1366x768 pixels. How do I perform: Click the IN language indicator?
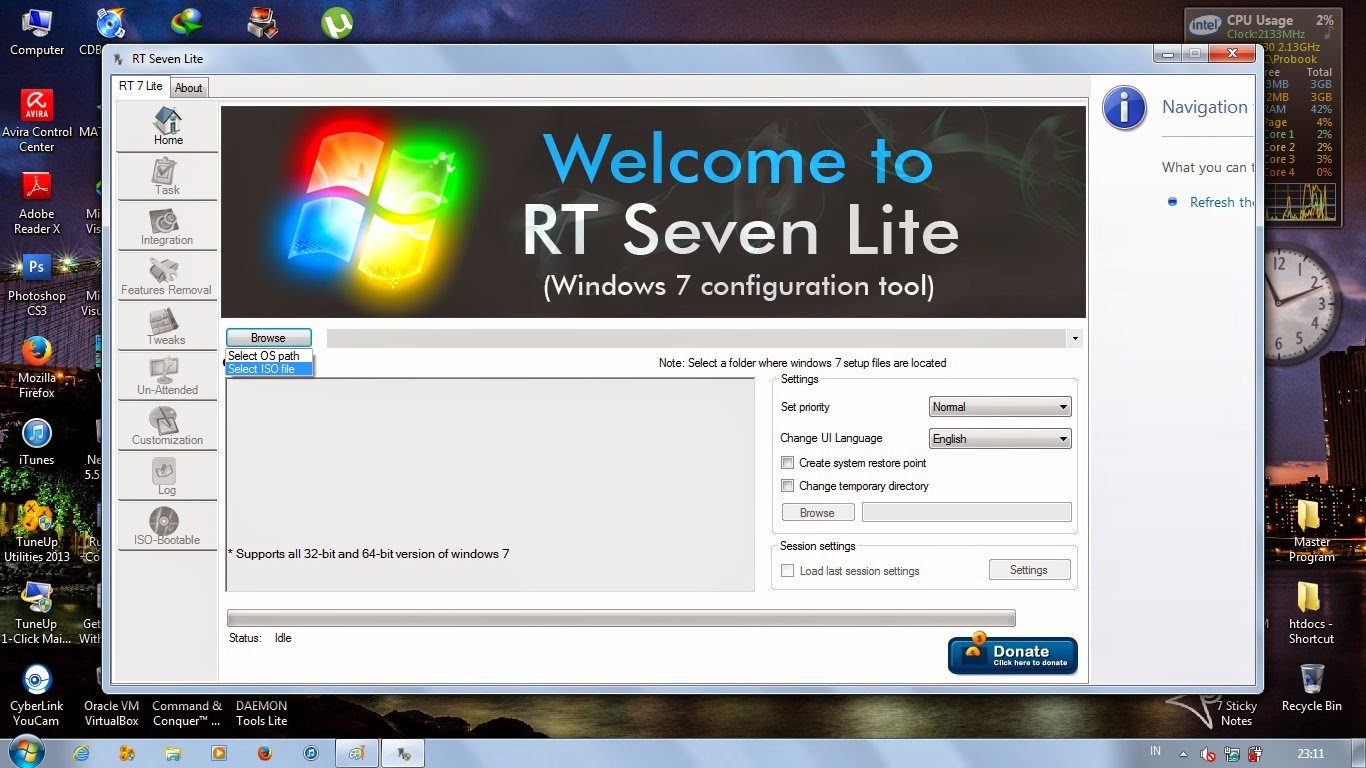[1155, 751]
